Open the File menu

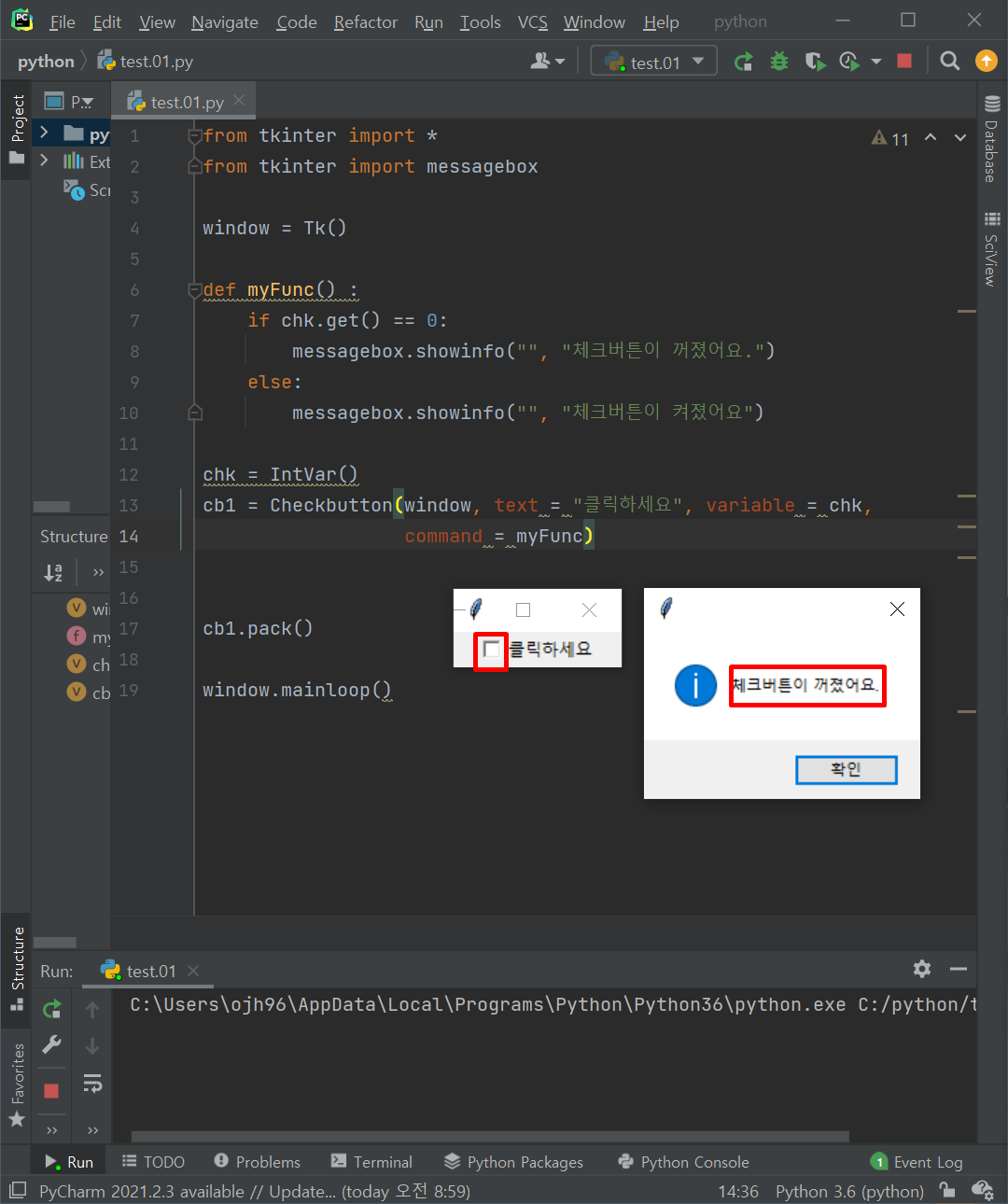63,22
